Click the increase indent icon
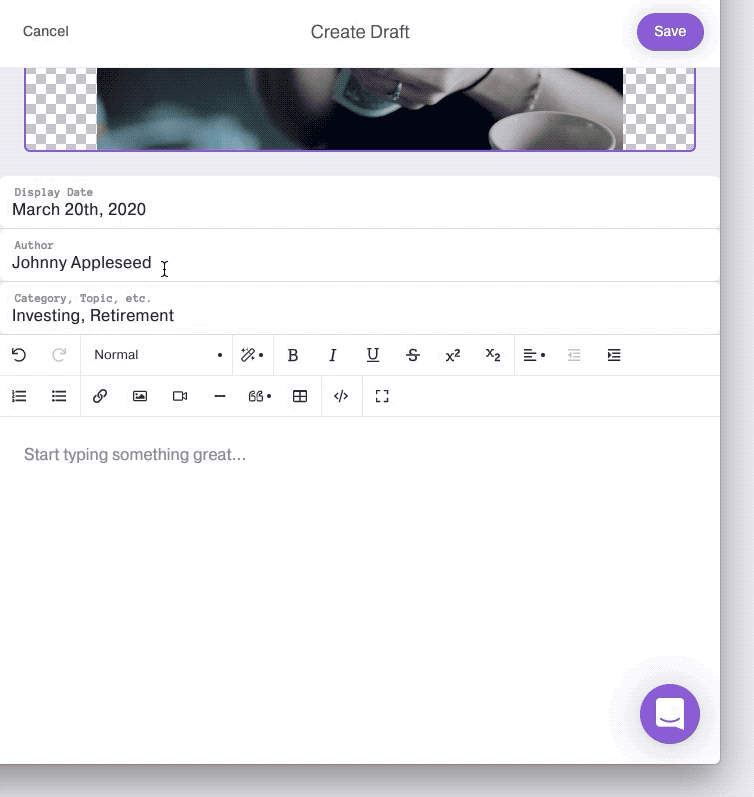754x797 pixels. click(614, 355)
